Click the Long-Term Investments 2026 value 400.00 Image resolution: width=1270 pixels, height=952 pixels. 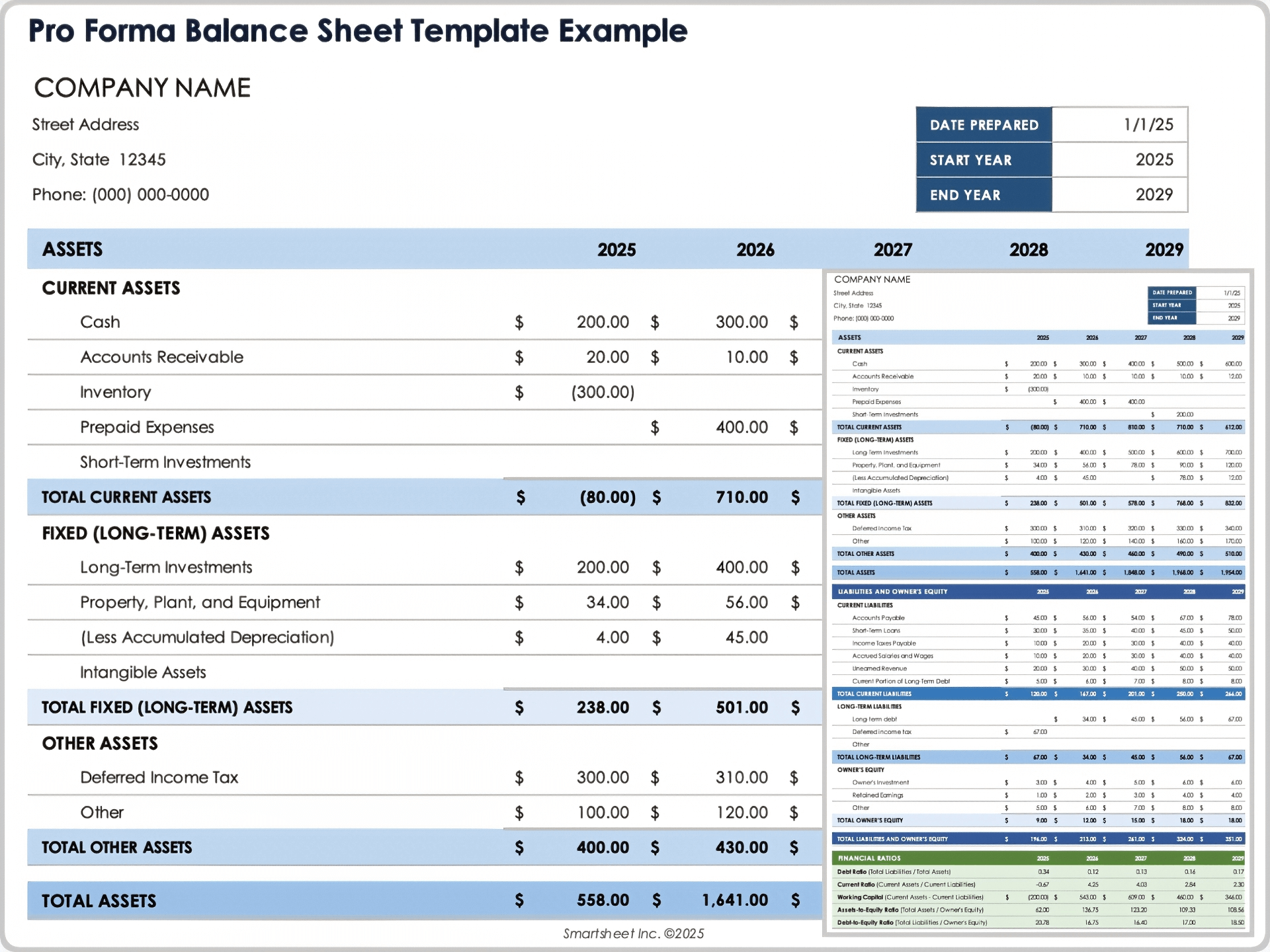(741, 567)
